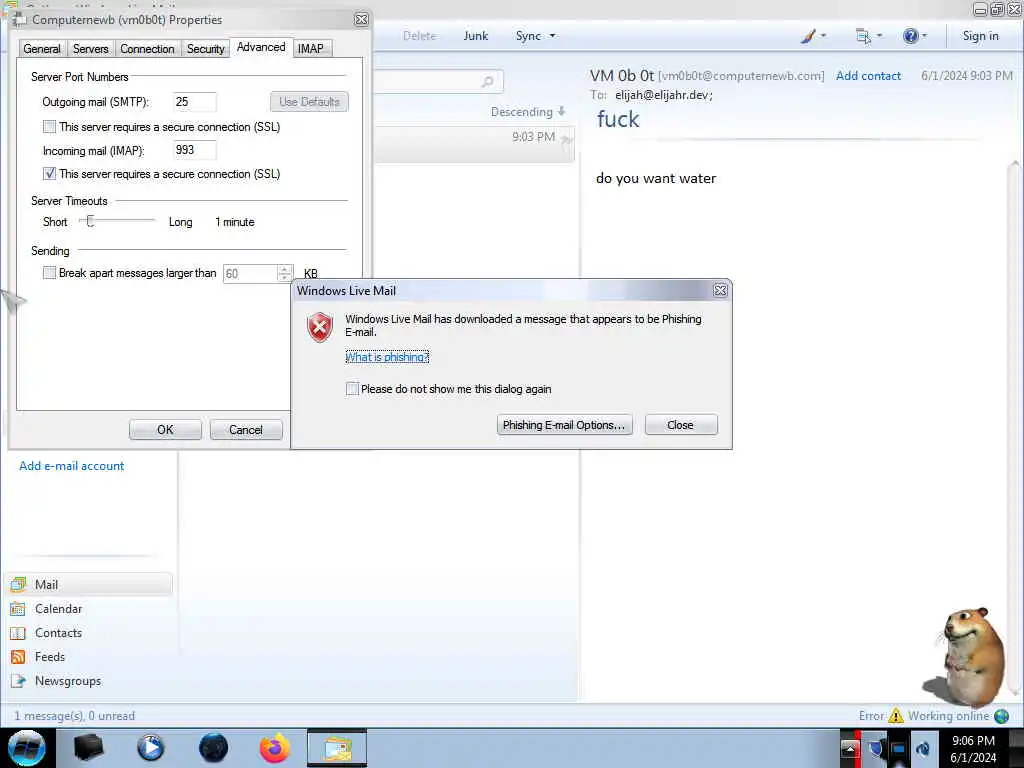Close the Windows Live Mail phishing dialog via X
The width and height of the screenshot is (1024, 768).
coord(720,291)
